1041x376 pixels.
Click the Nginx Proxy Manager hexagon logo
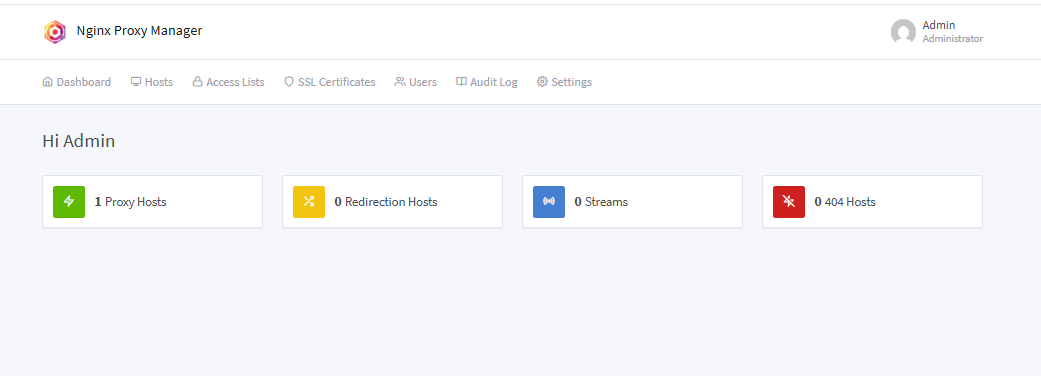[55, 32]
